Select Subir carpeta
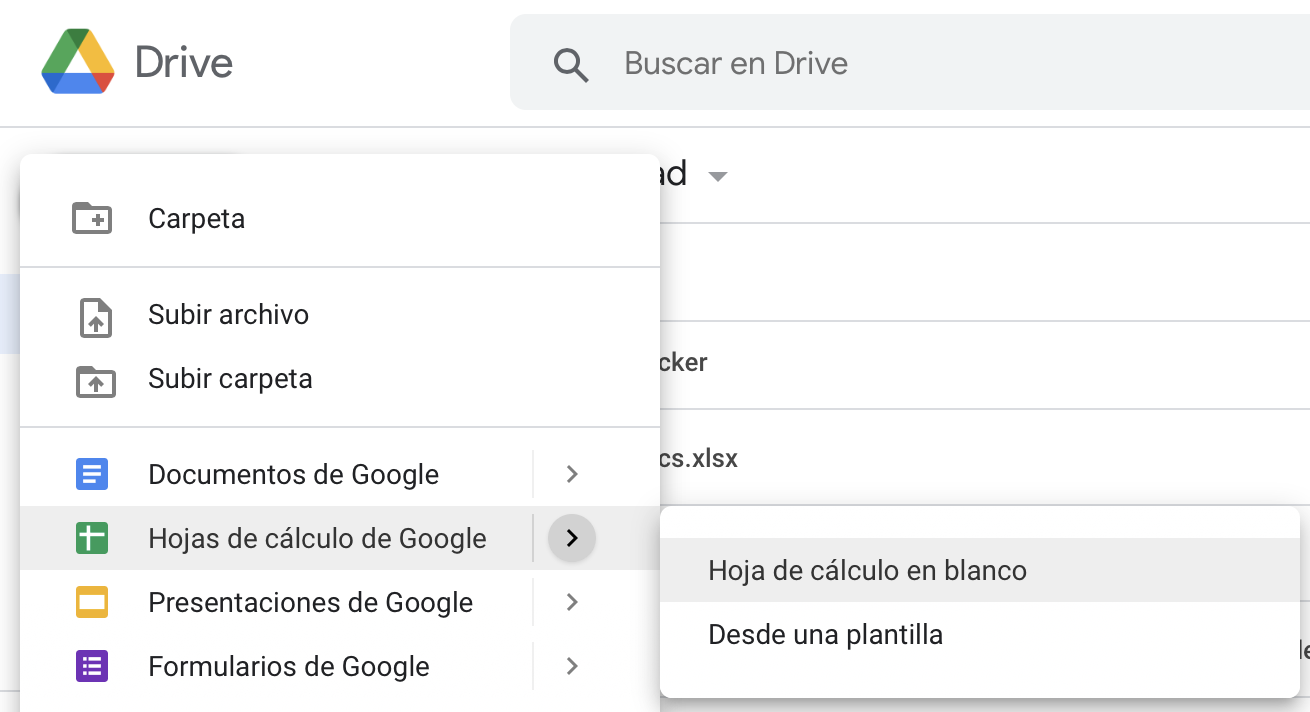This screenshot has height=712, width=1310. pos(230,378)
